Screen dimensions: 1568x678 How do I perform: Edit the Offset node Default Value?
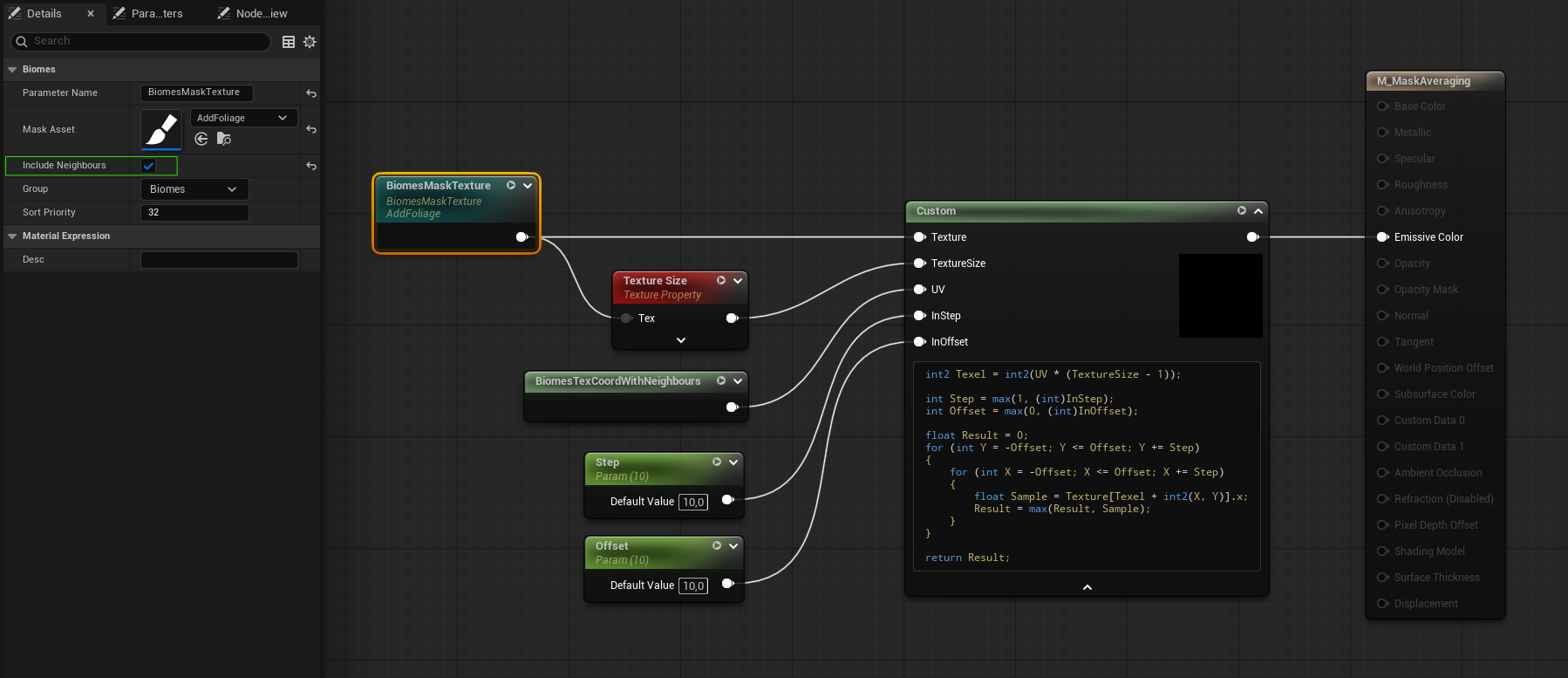tap(693, 586)
